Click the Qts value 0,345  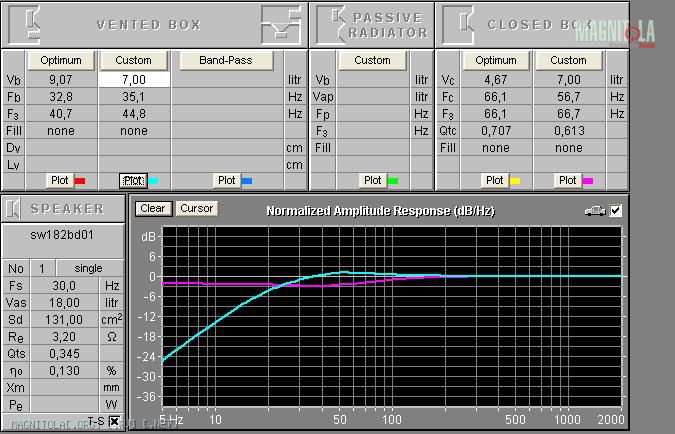pyautogui.click(x=64, y=354)
